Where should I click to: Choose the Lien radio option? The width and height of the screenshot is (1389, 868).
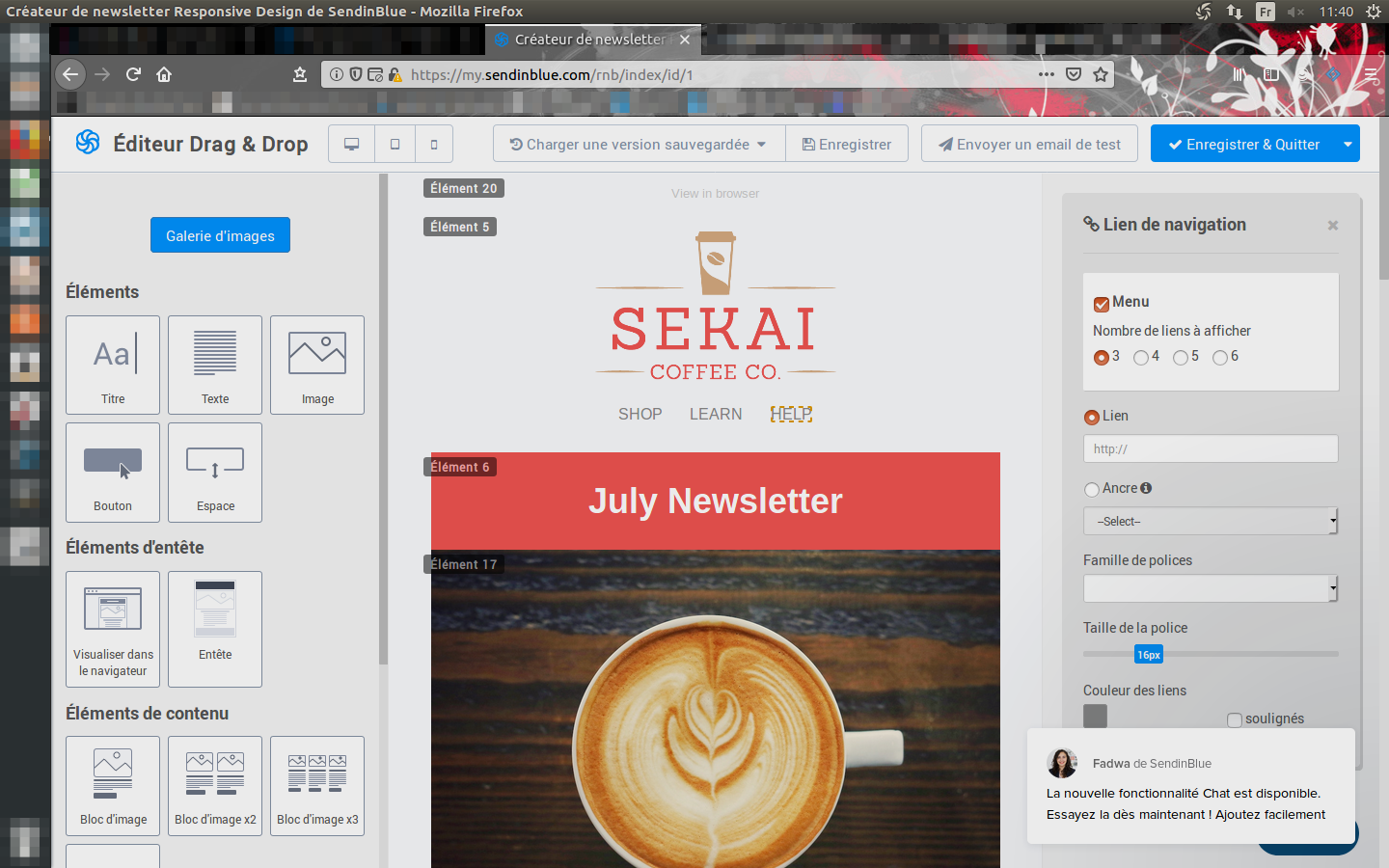tap(1092, 417)
